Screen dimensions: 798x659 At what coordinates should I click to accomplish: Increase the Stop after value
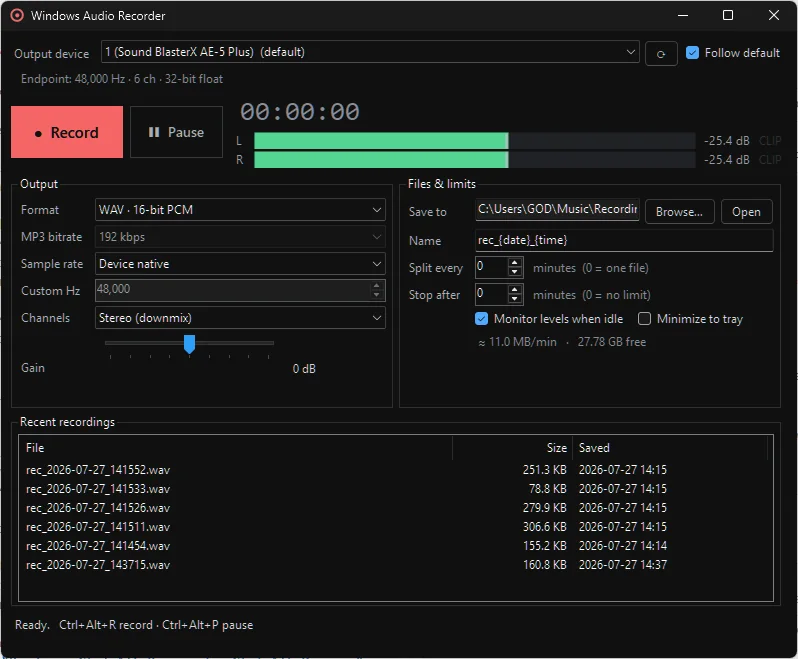pyautogui.click(x=515, y=289)
